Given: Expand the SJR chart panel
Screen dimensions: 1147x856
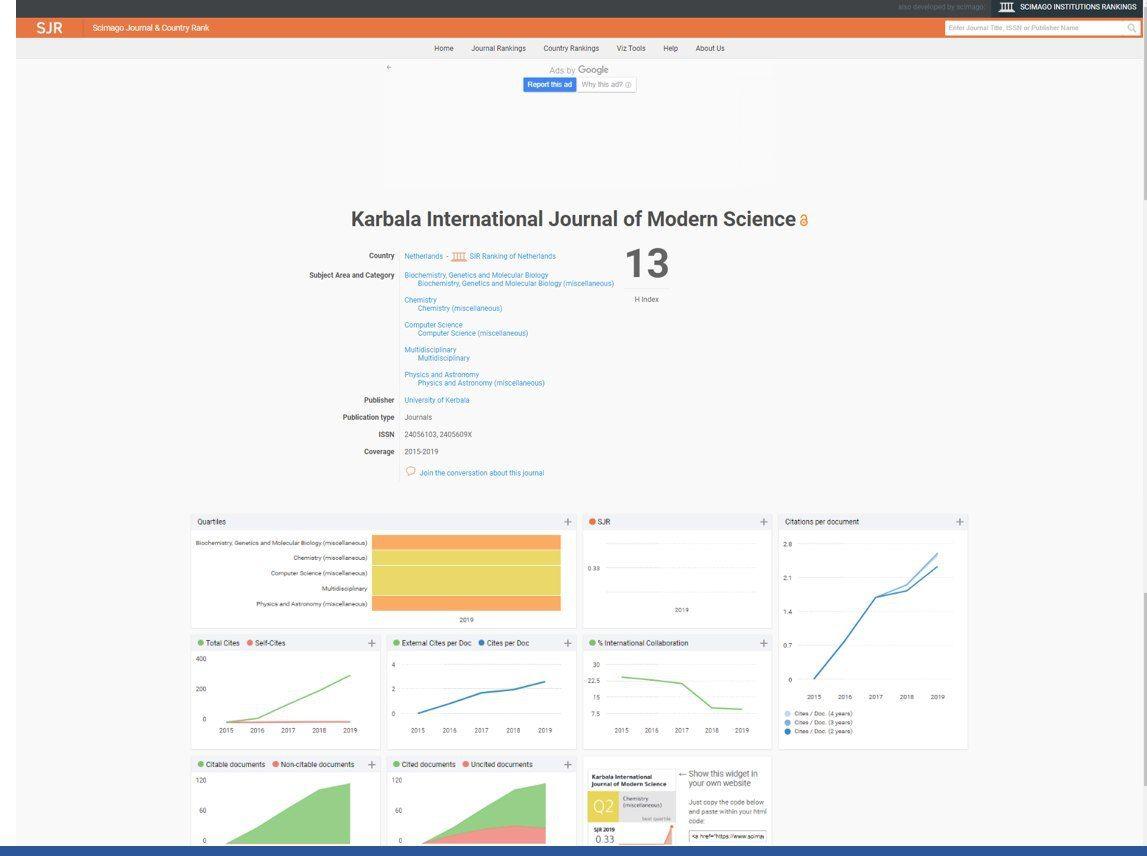Looking at the screenshot, I should 764,522.
